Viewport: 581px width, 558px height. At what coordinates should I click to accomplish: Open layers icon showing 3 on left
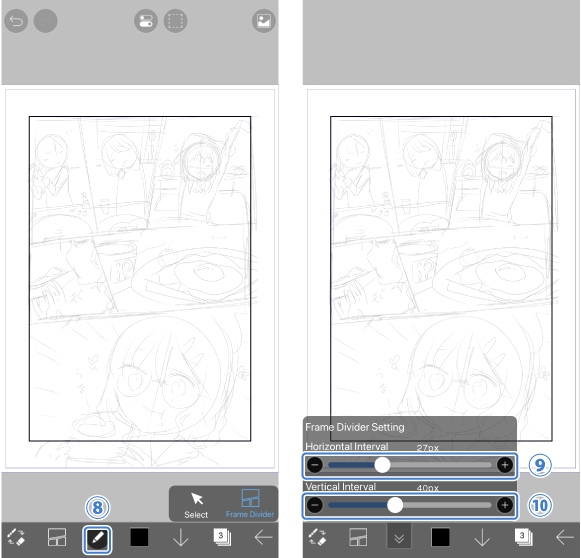tap(222, 537)
